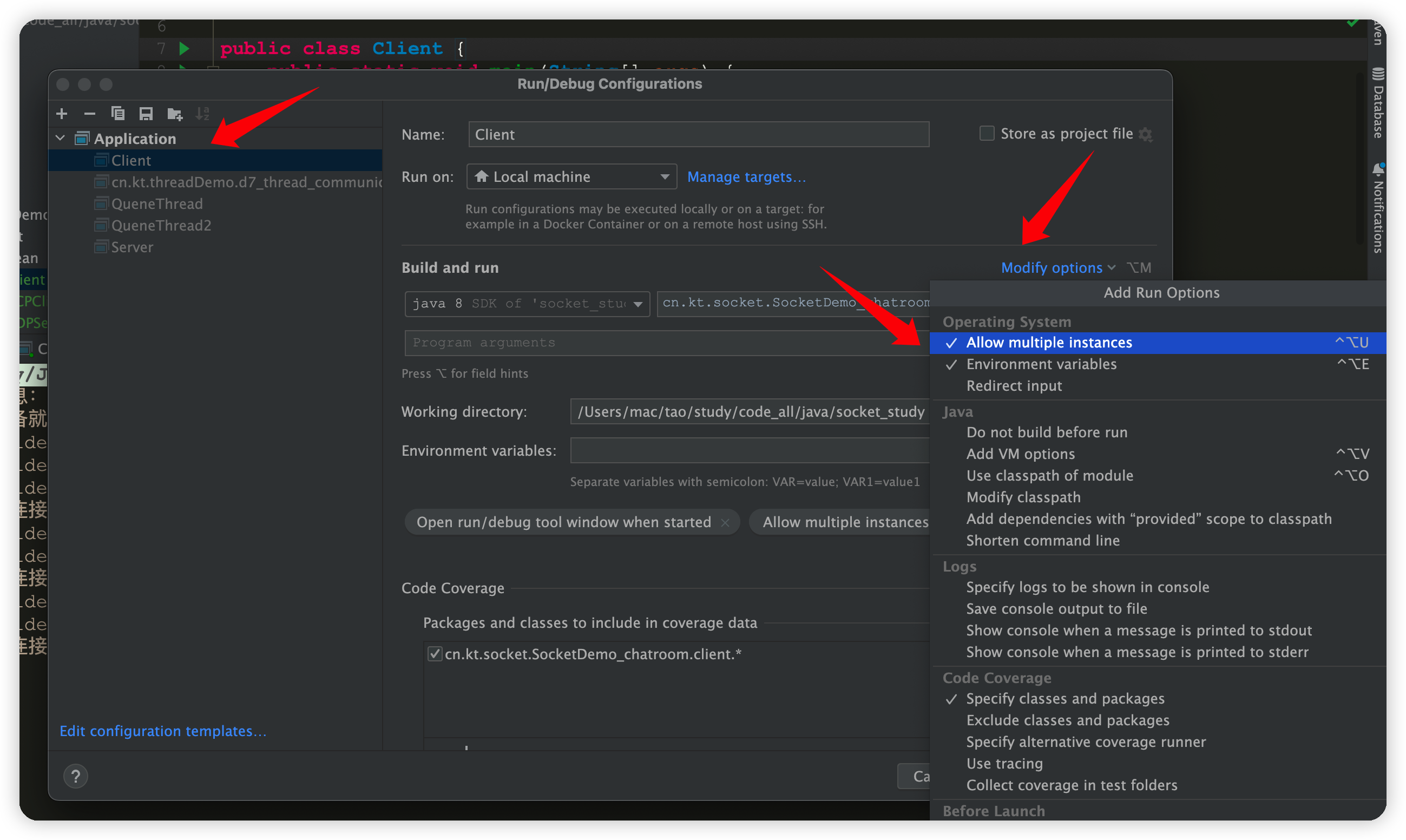The image size is (1406, 840).
Task: Open the Modify options dropdown
Action: tap(1058, 268)
